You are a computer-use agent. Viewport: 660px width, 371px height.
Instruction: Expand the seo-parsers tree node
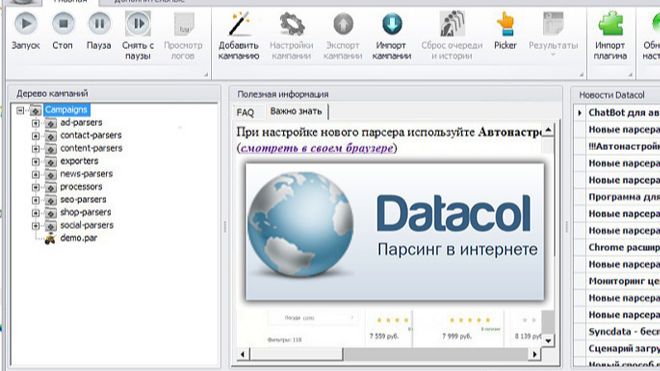click(36, 200)
